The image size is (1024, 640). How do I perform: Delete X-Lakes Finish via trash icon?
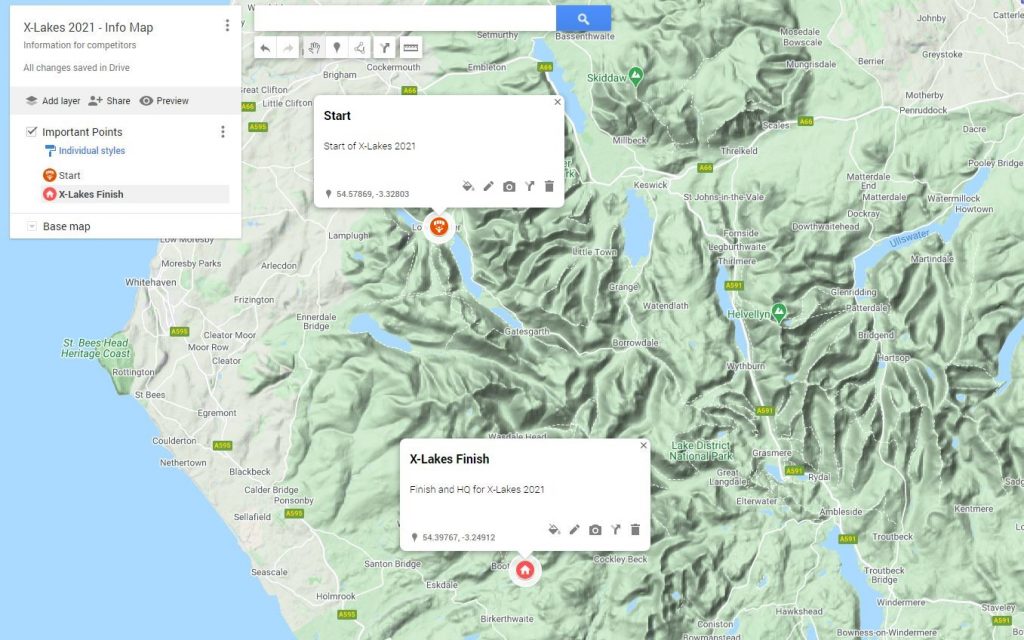(x=635, y=530)
